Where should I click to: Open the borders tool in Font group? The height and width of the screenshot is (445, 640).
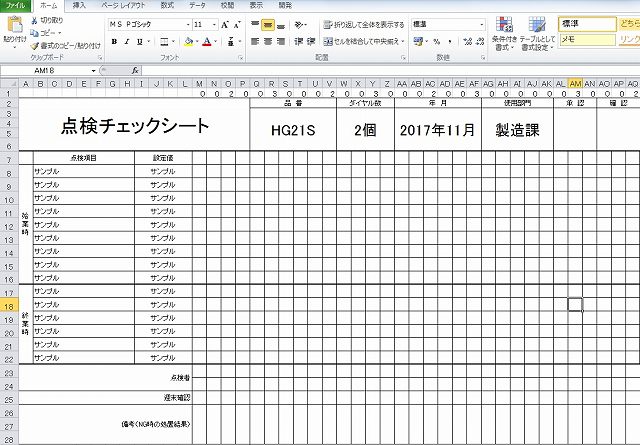coord(165,42)
